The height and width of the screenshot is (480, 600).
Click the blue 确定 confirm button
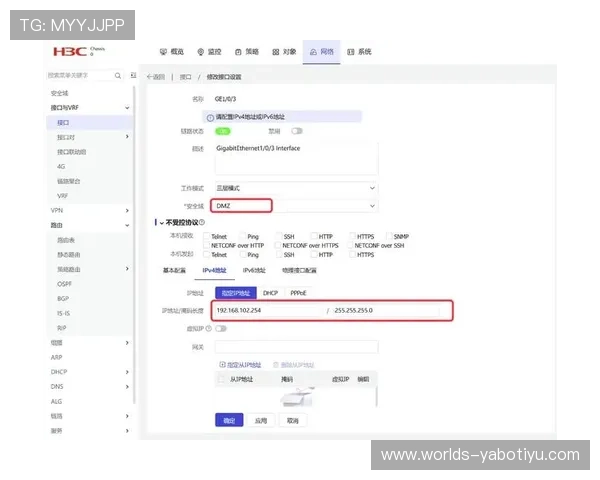[x=229, y=420]
